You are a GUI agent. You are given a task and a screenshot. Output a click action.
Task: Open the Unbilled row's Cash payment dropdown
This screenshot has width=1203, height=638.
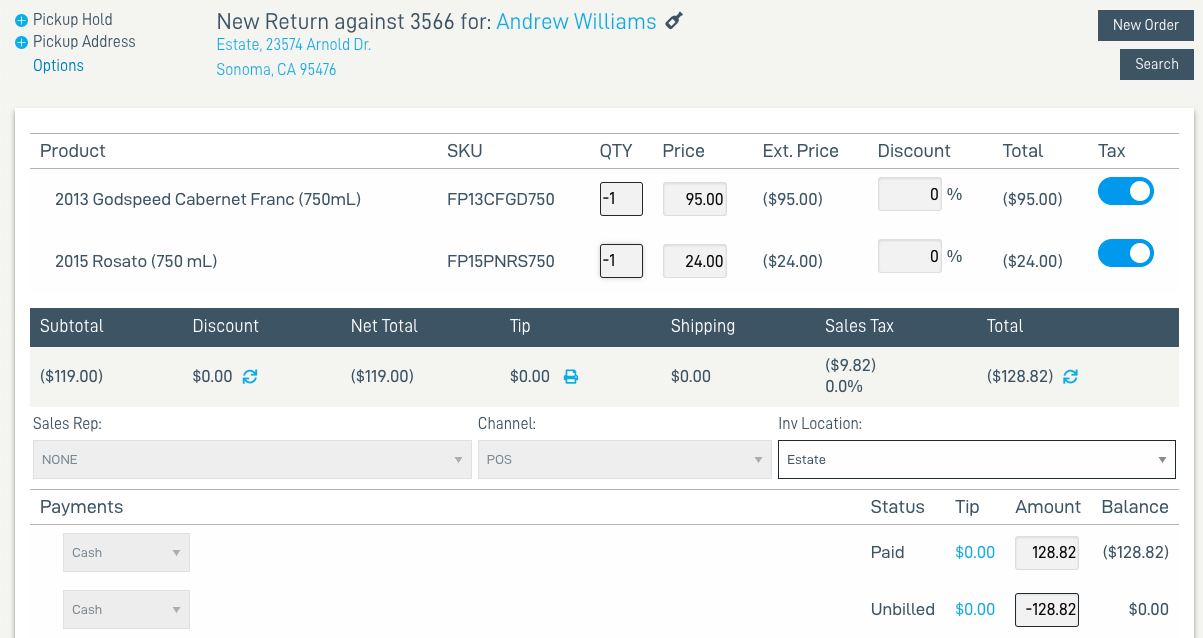tap(126, 609)
